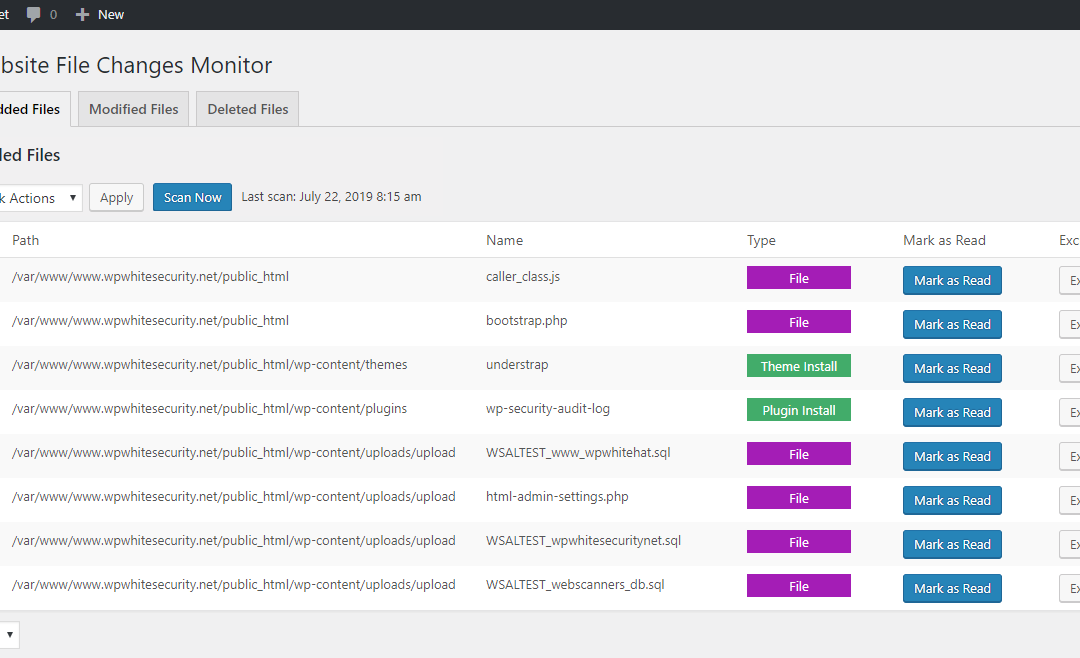Open the comments bubble in the admin bar
The image size is (1080, 658).
tap(34, 14)
